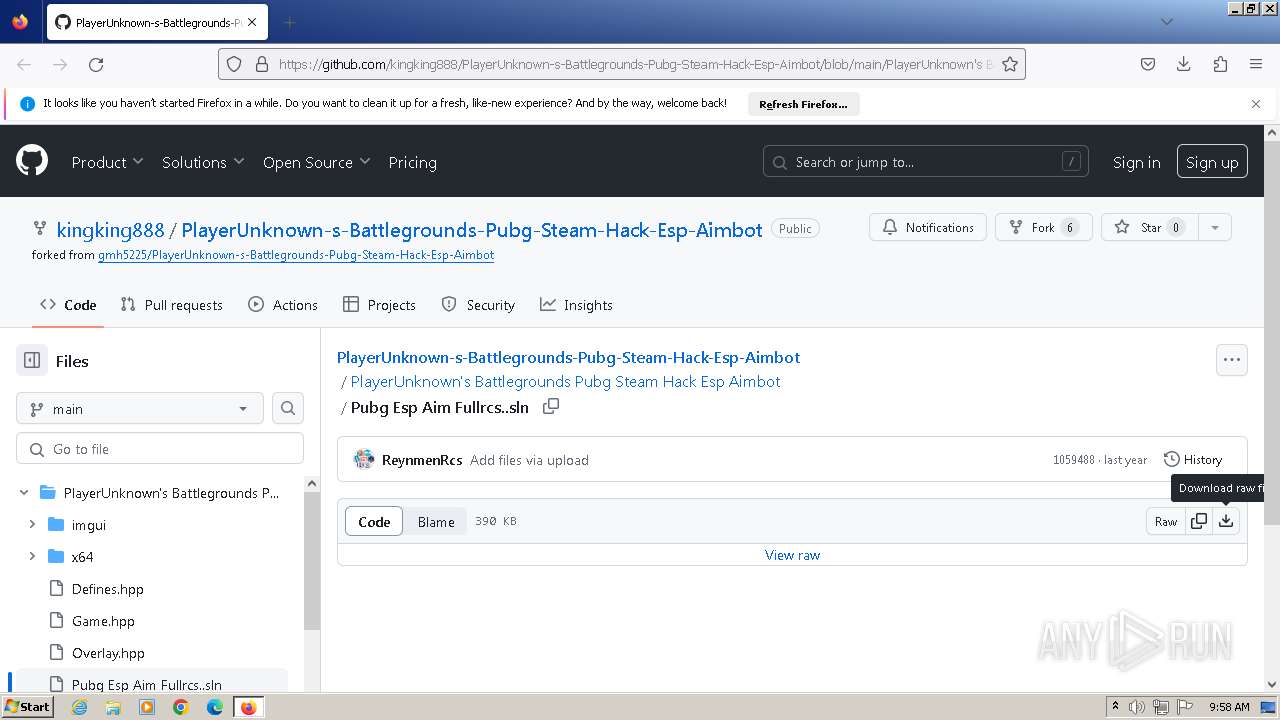The image size is (1280, 720).
Task: Collapse file tree sidebar icon
Action: pyautogui.click(x=32, y=361)
